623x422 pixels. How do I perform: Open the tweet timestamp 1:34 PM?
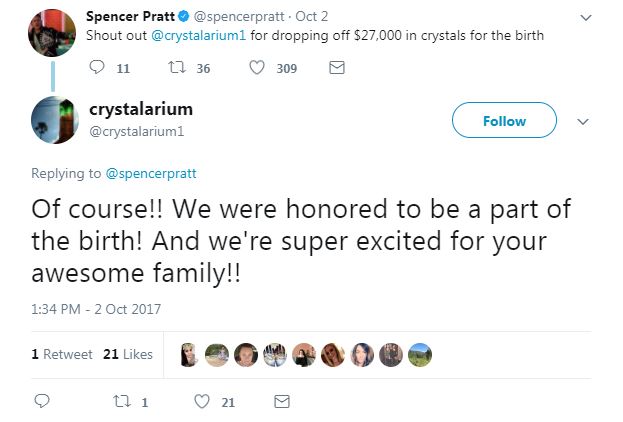click(96, 309)
